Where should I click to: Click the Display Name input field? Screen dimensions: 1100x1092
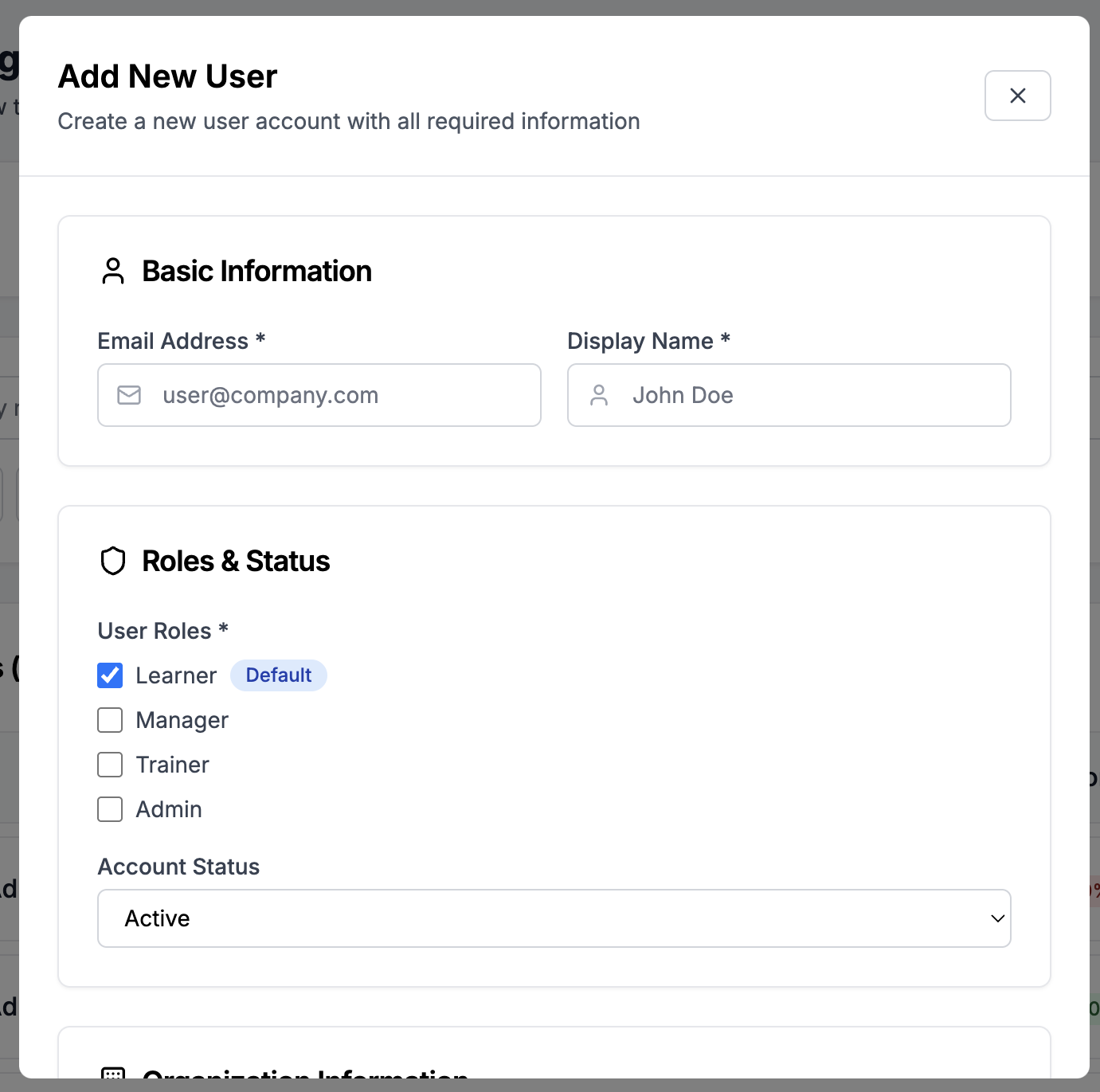789,395
